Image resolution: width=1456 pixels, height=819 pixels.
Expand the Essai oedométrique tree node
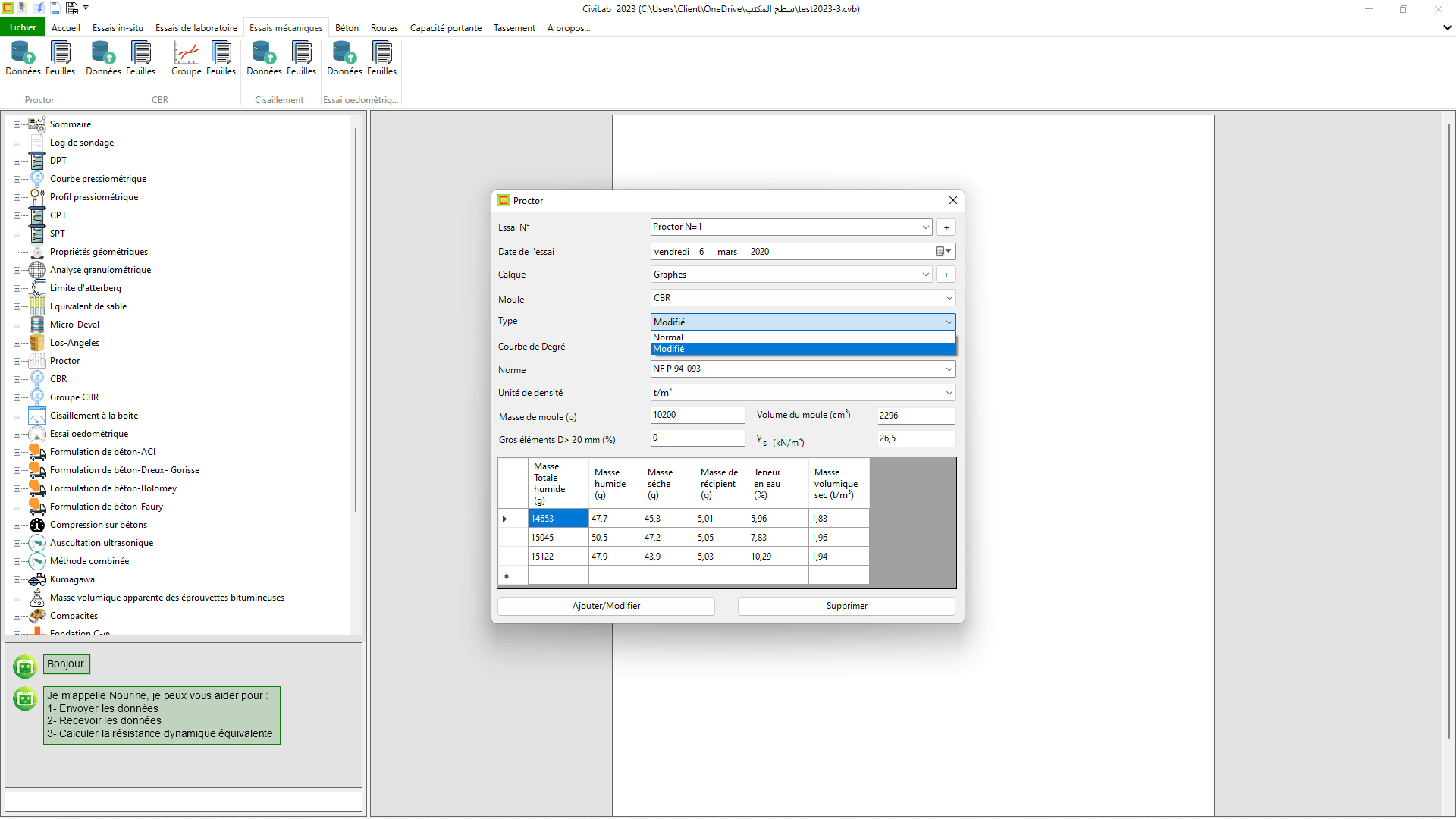pyautogui.click(x=17, y=434)
